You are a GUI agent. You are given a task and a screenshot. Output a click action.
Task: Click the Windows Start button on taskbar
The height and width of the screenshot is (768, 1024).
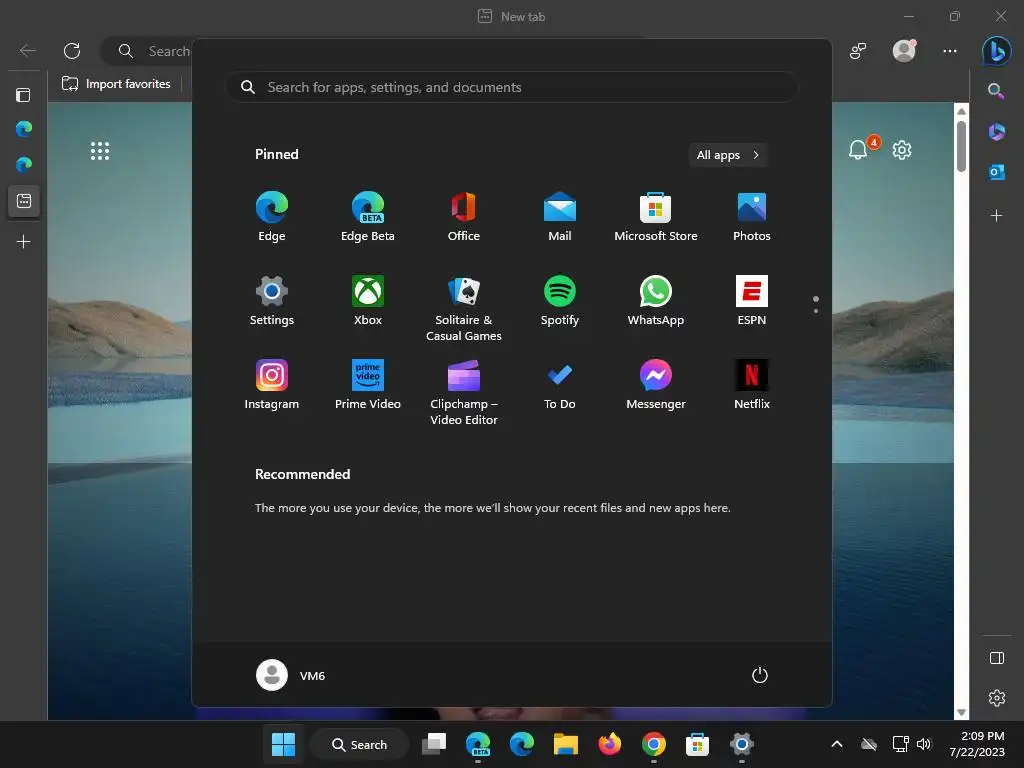(283, 744)
